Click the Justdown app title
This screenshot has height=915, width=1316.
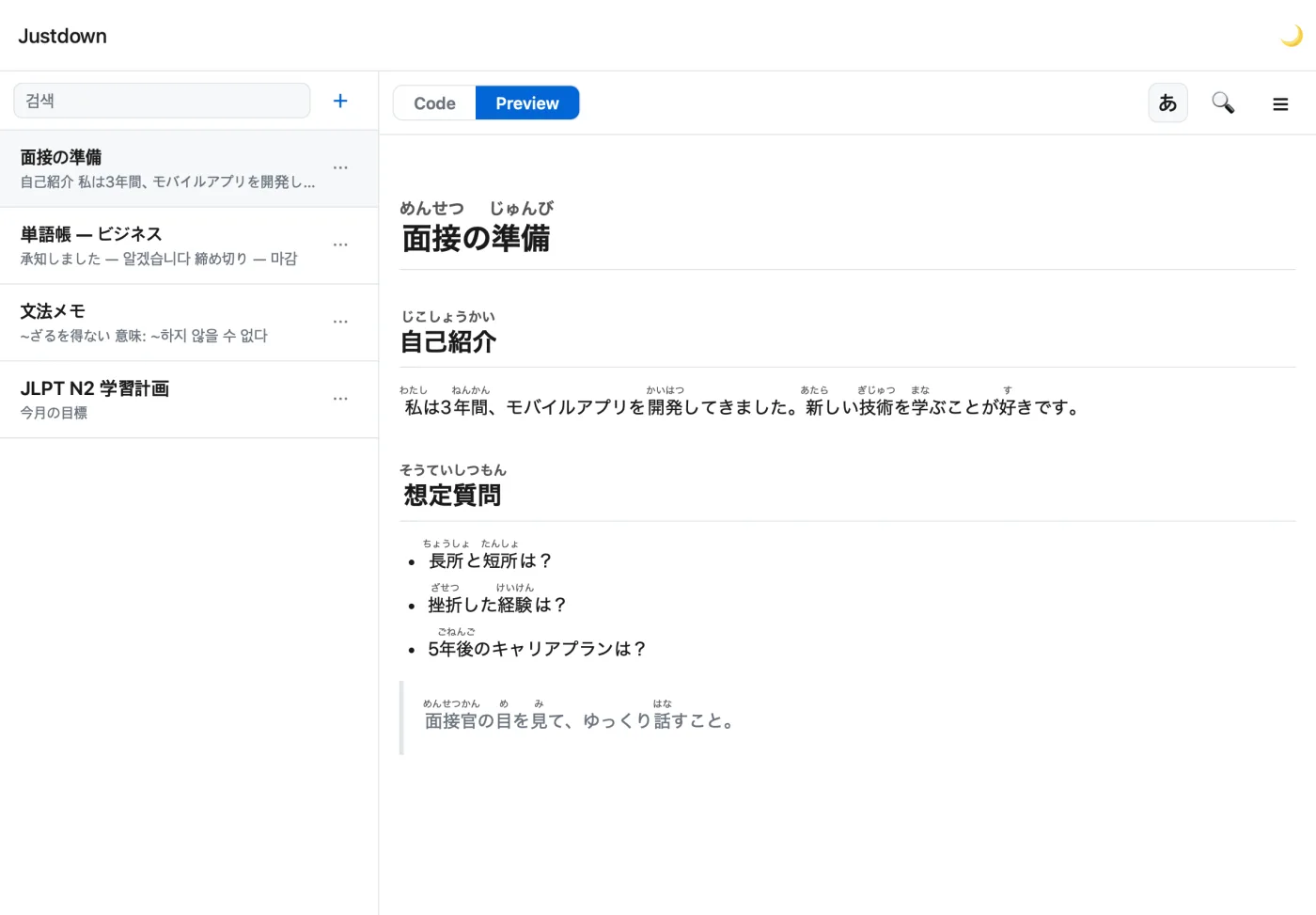[x=62, y=36]
